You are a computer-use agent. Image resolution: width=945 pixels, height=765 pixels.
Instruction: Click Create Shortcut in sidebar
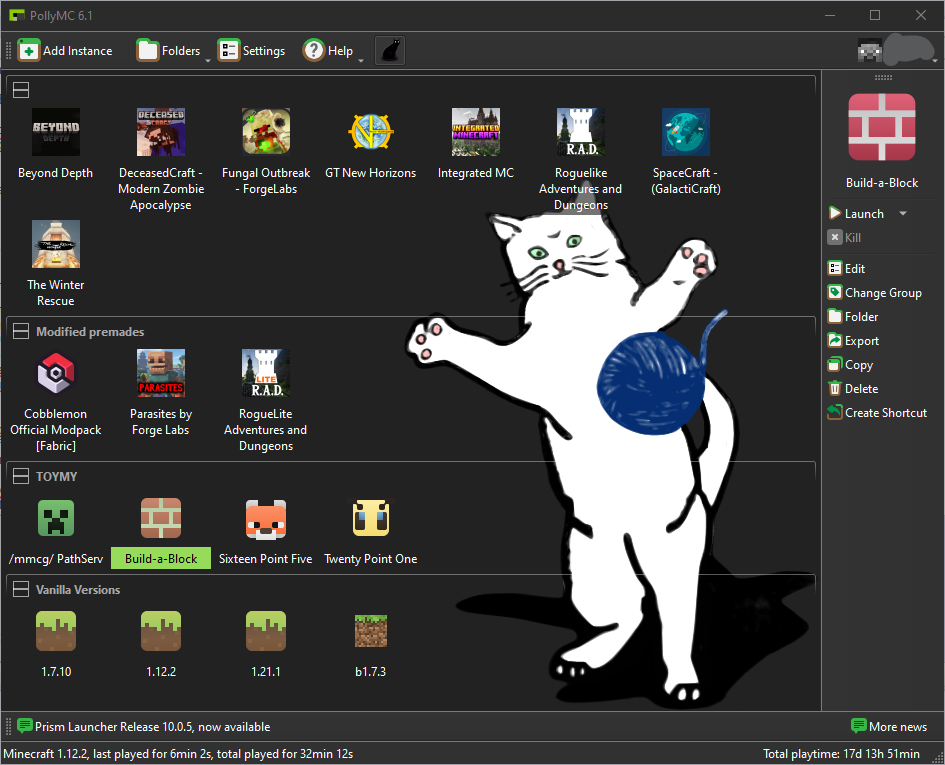[x=877, y=413]
